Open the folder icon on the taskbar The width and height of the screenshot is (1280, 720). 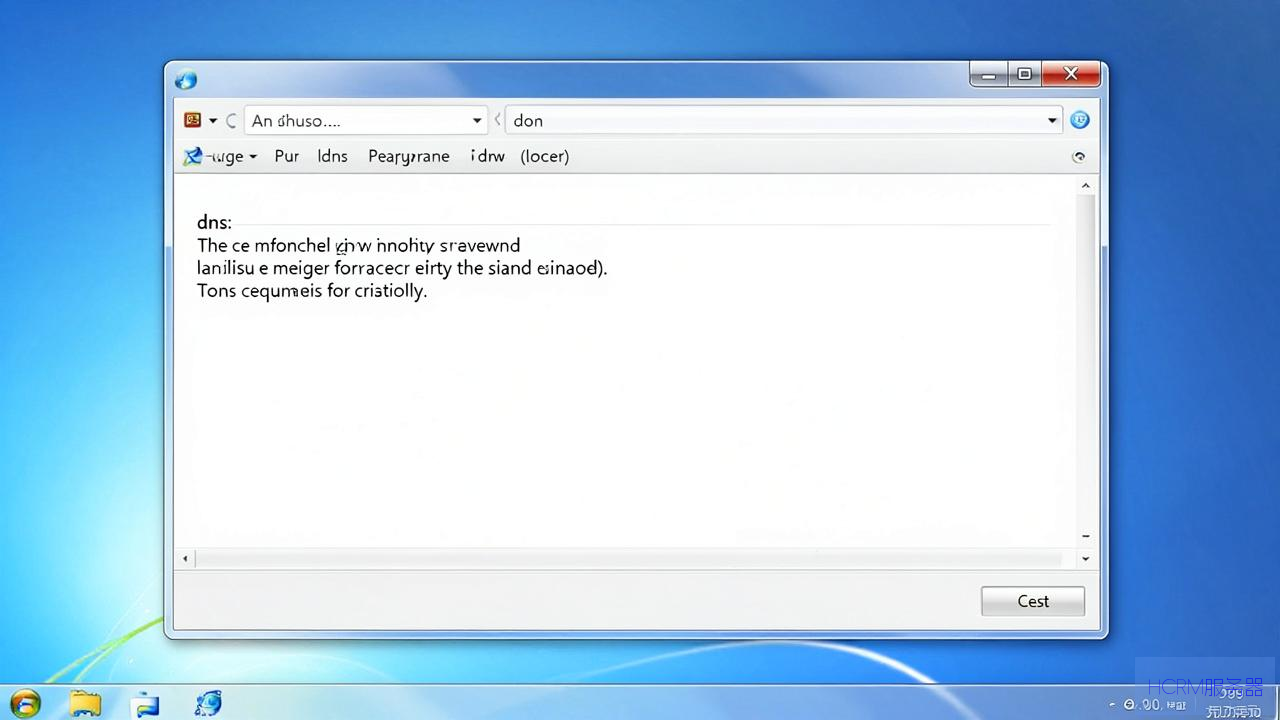tap(86, 704)
